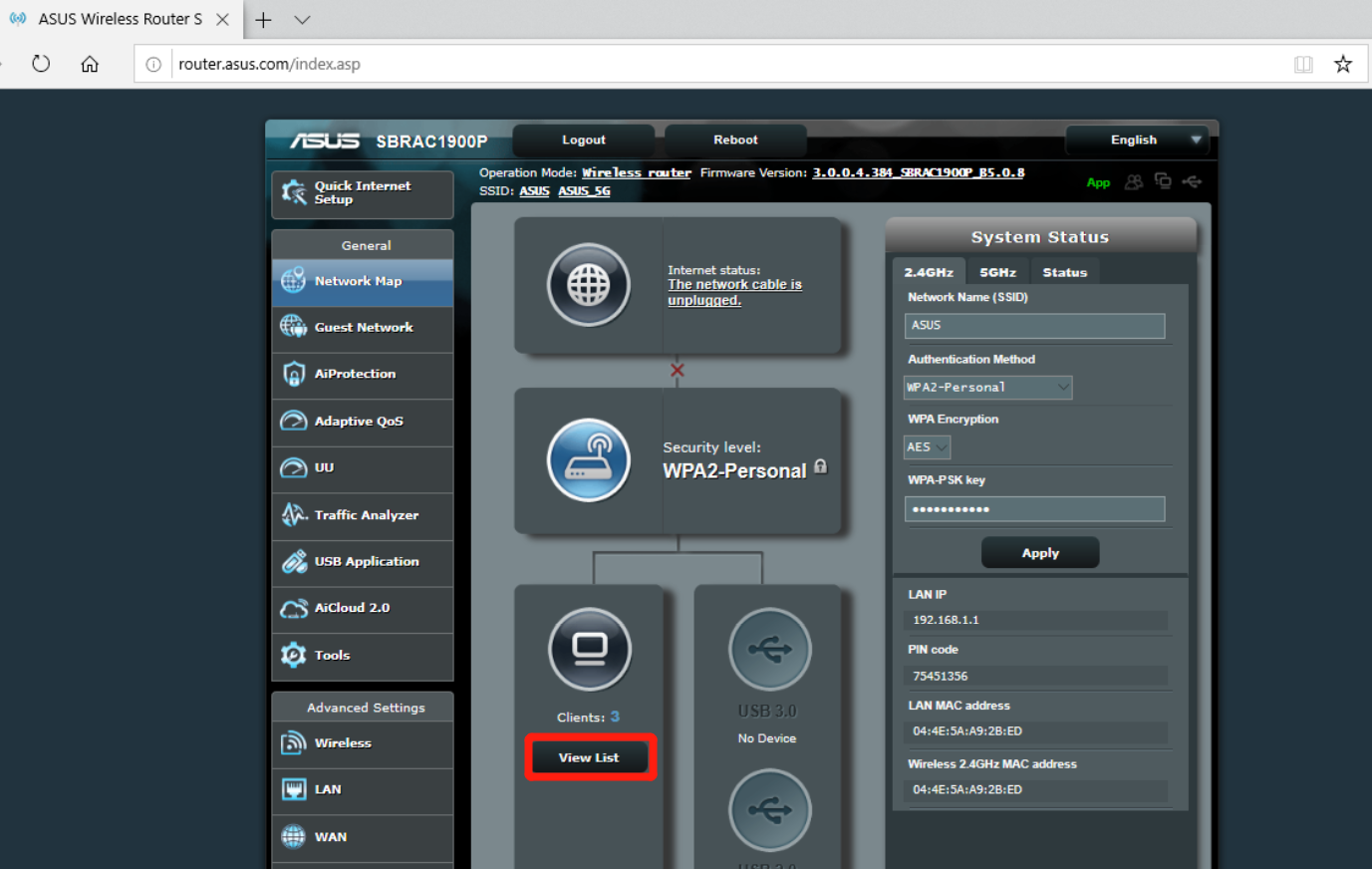The image size is (1372, 869).
Task: Close the ASUS Wireless Router browser tab
Action: 222,20
